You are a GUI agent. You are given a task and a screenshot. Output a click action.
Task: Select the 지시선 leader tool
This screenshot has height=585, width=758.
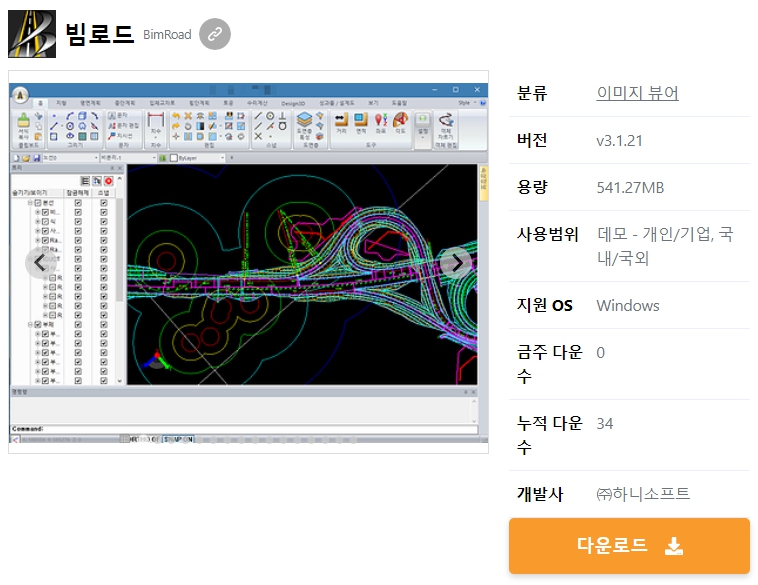(120, 136)
